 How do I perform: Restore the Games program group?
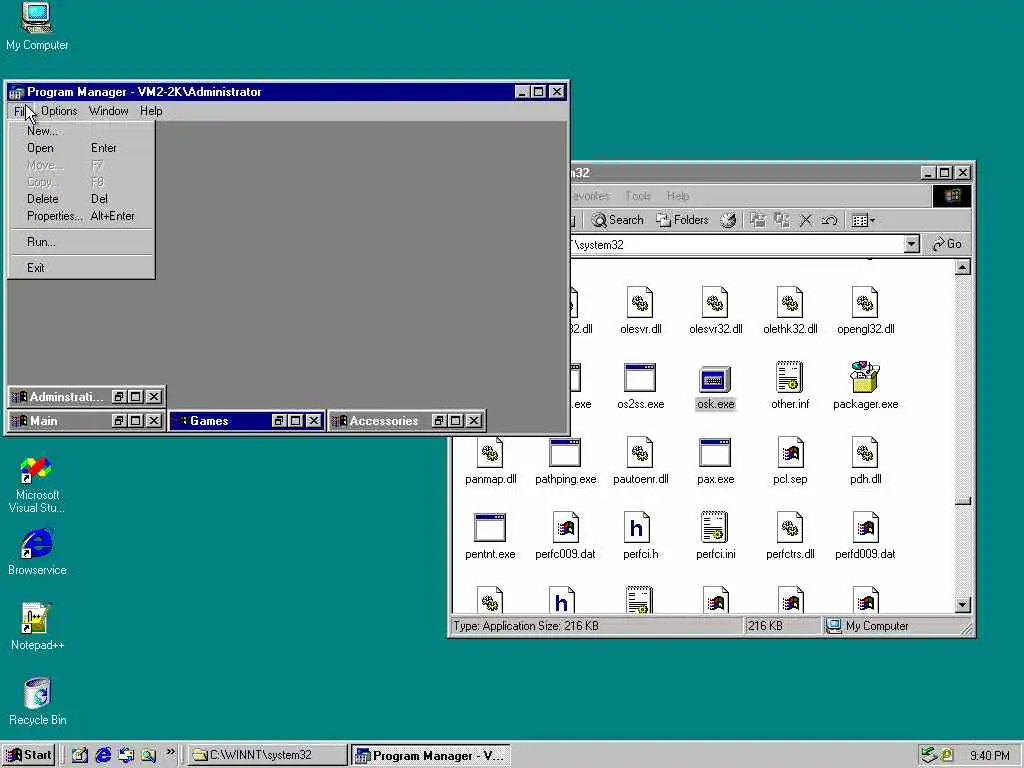click(x=278, y=421)
